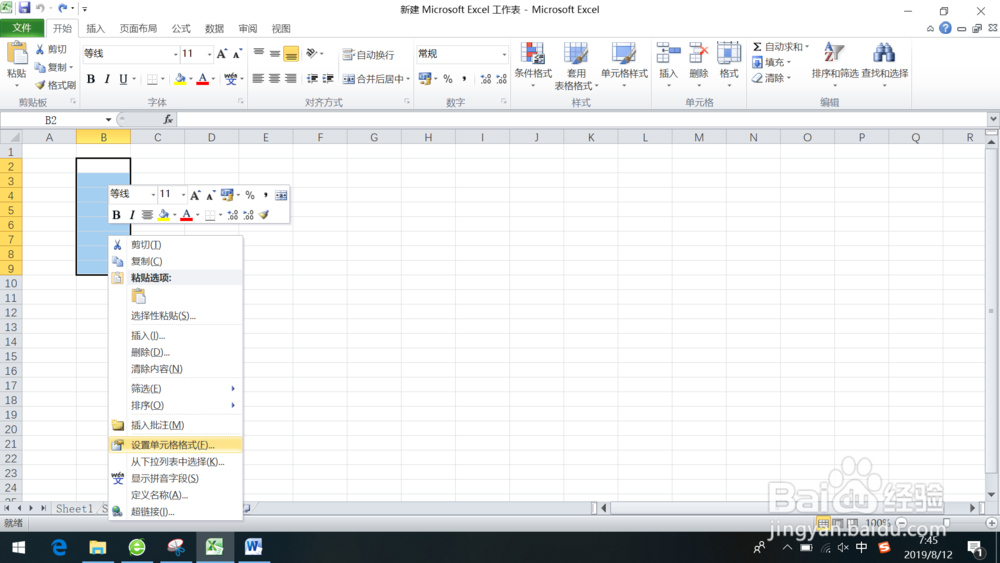This screenshot has height=563, width=1000.
Task: Toggle Underline in the ribbon
Action: tap(123, 79)
